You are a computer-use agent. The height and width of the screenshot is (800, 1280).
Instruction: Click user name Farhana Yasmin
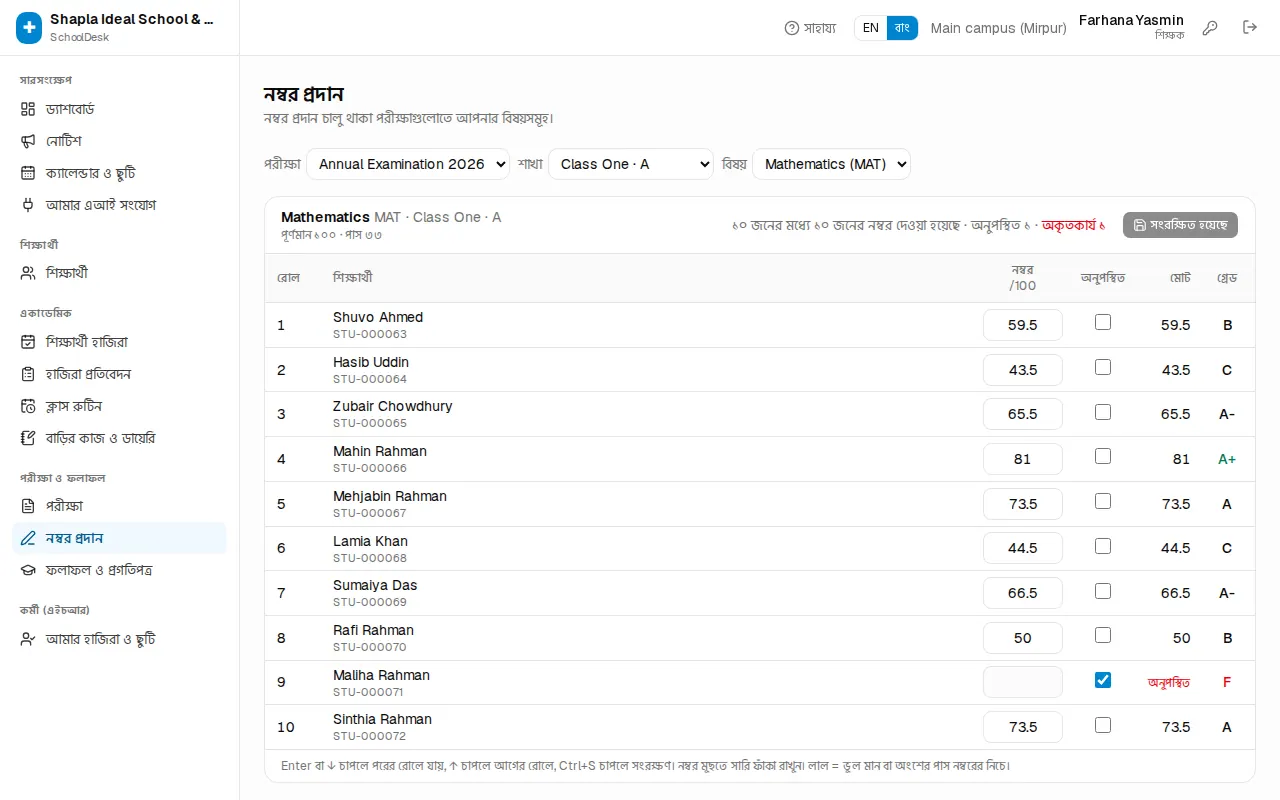pos(1131,20)
